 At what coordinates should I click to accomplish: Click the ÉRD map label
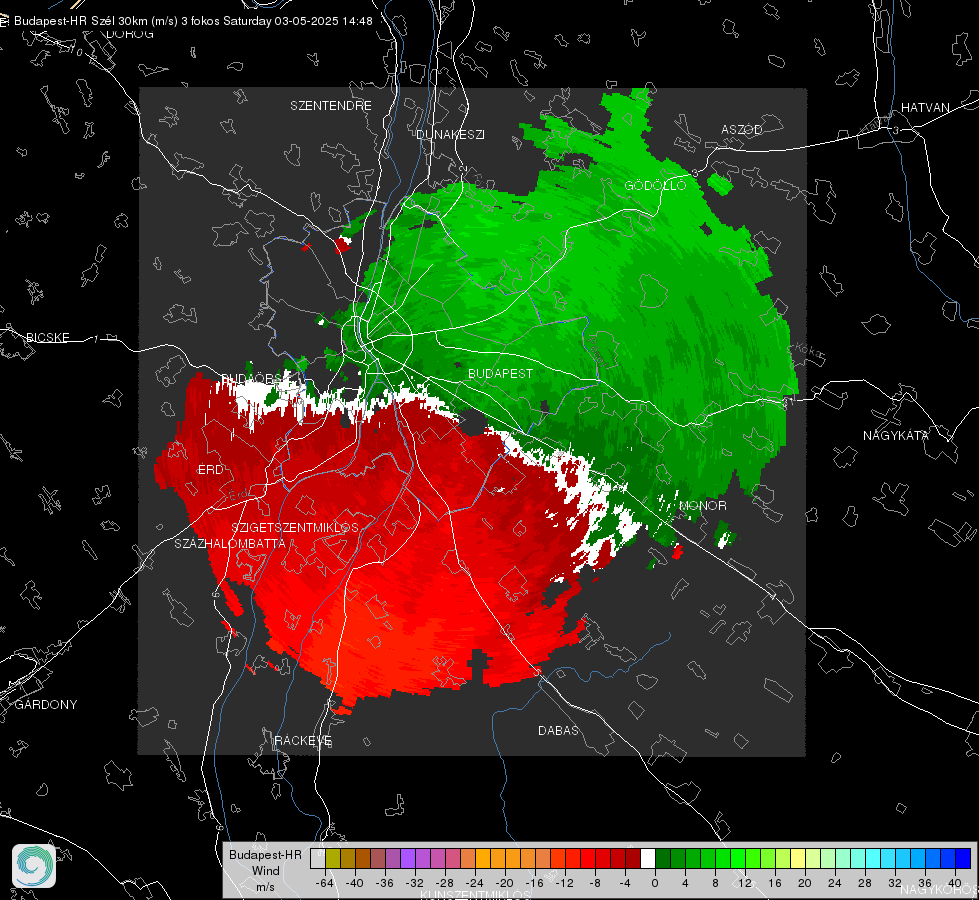210,469
